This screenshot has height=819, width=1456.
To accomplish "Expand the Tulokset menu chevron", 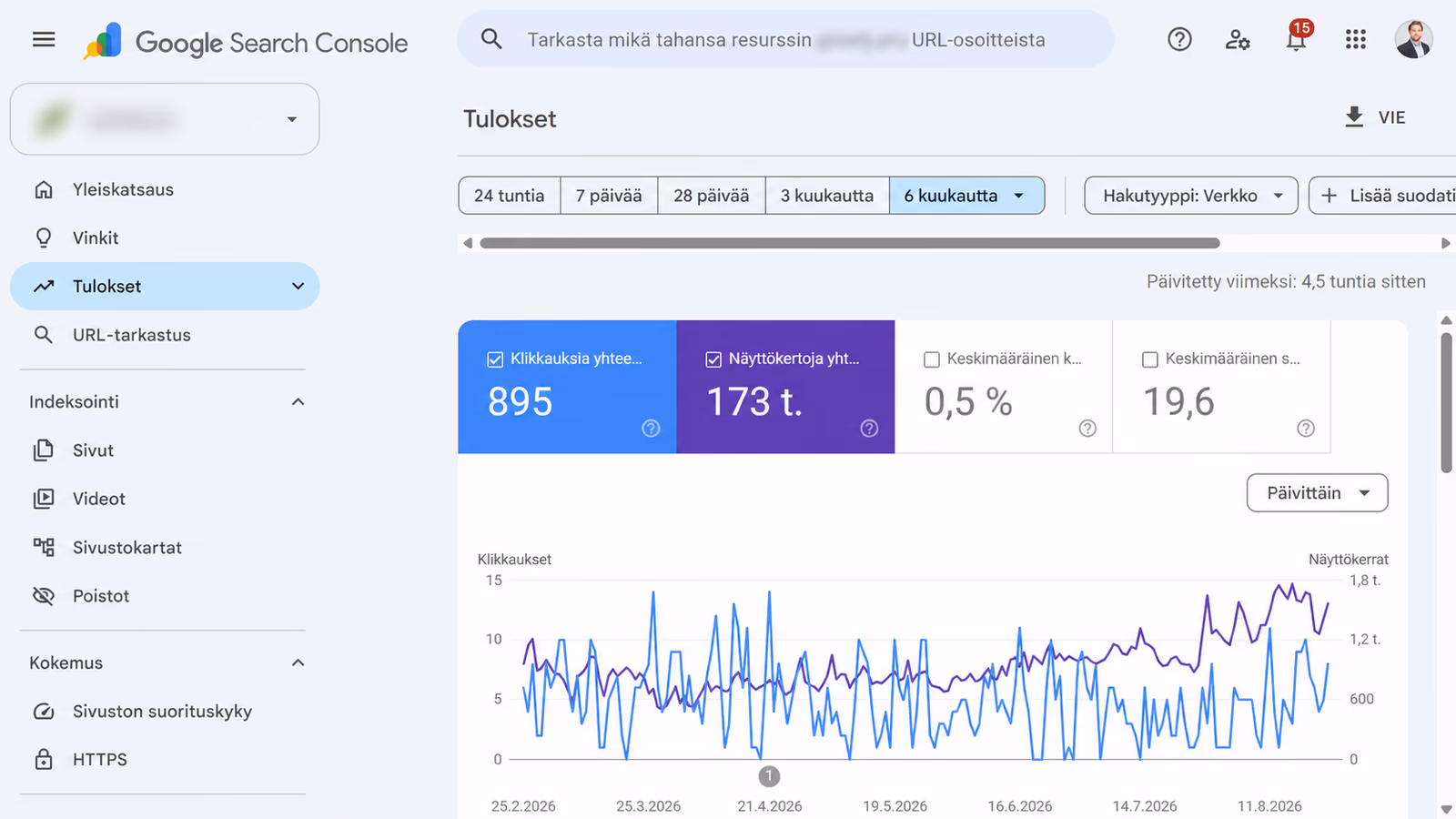I will point(298,287).
